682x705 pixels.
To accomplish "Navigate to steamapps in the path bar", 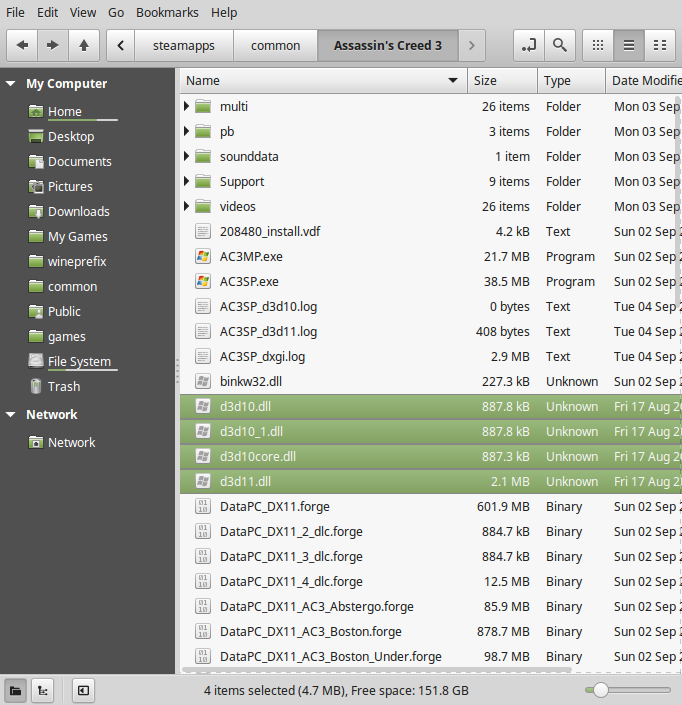I will (x=183, y=45).
